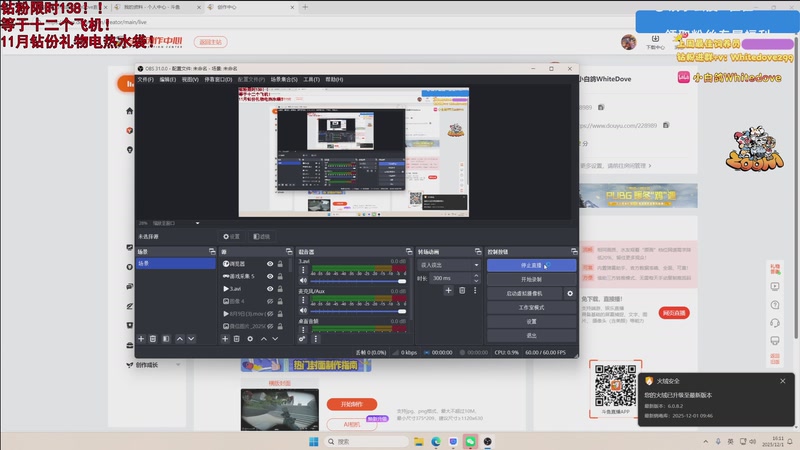Adjust the 300 ms duration stepper

476,278
